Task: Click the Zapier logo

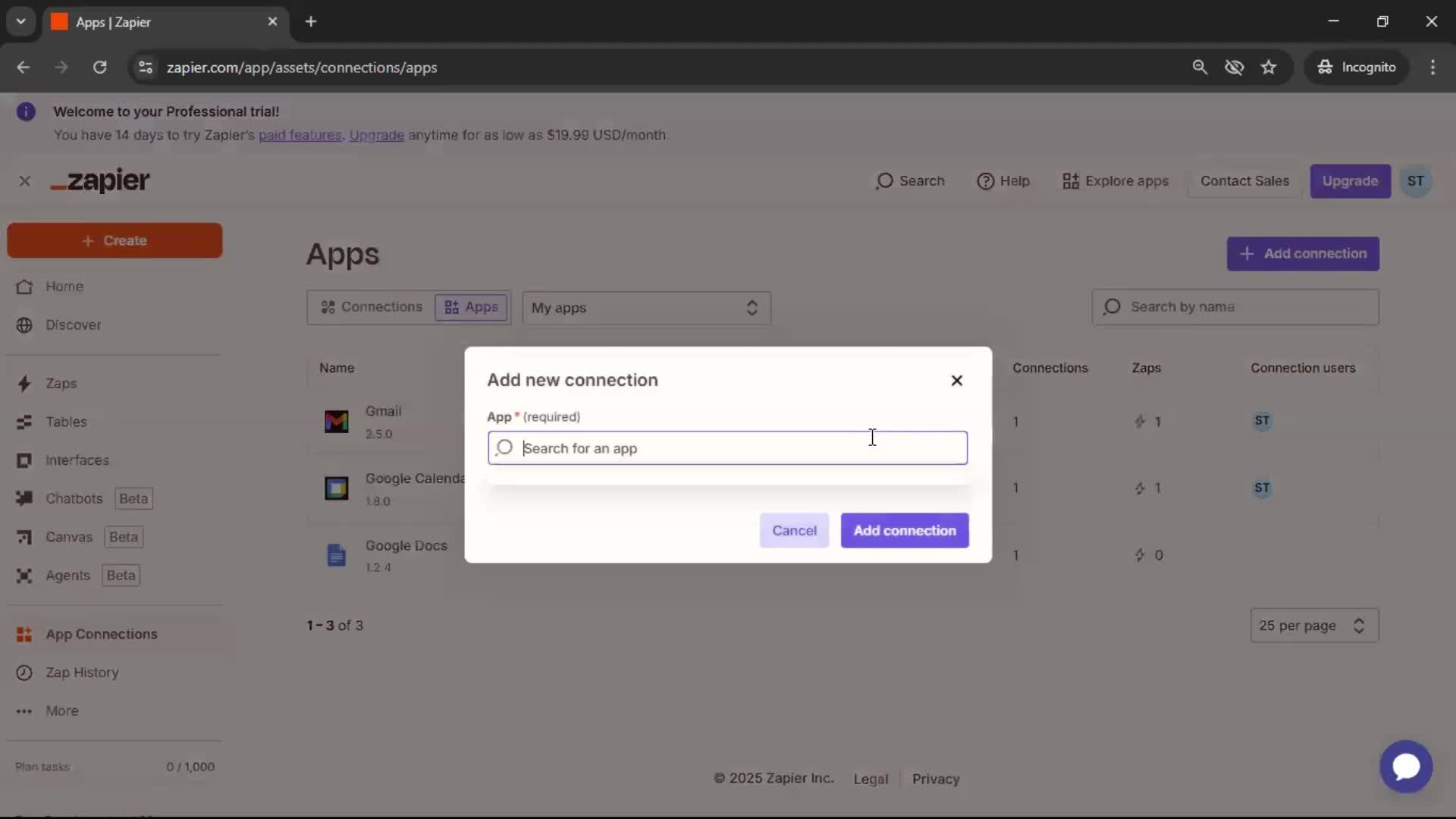Action: (100, 181)
